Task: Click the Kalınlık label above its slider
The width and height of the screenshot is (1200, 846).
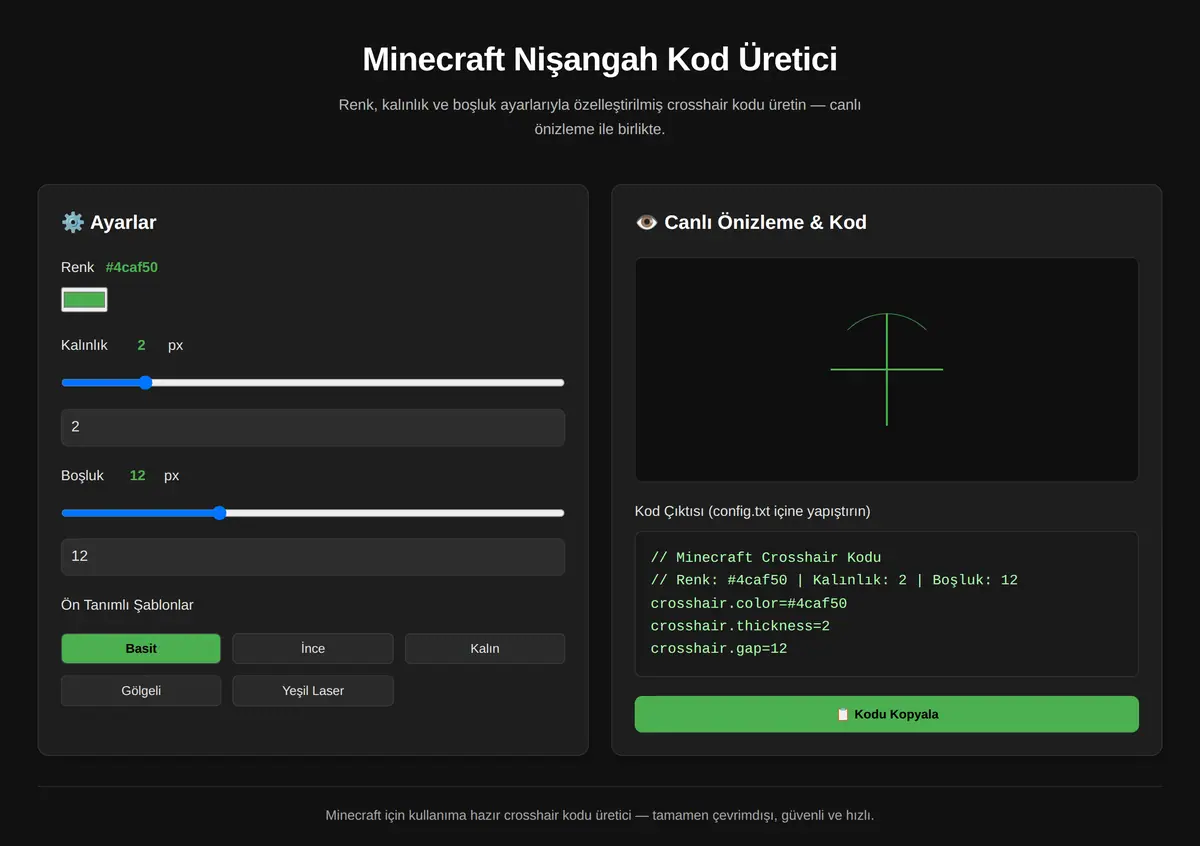Action: click(84, 345)
